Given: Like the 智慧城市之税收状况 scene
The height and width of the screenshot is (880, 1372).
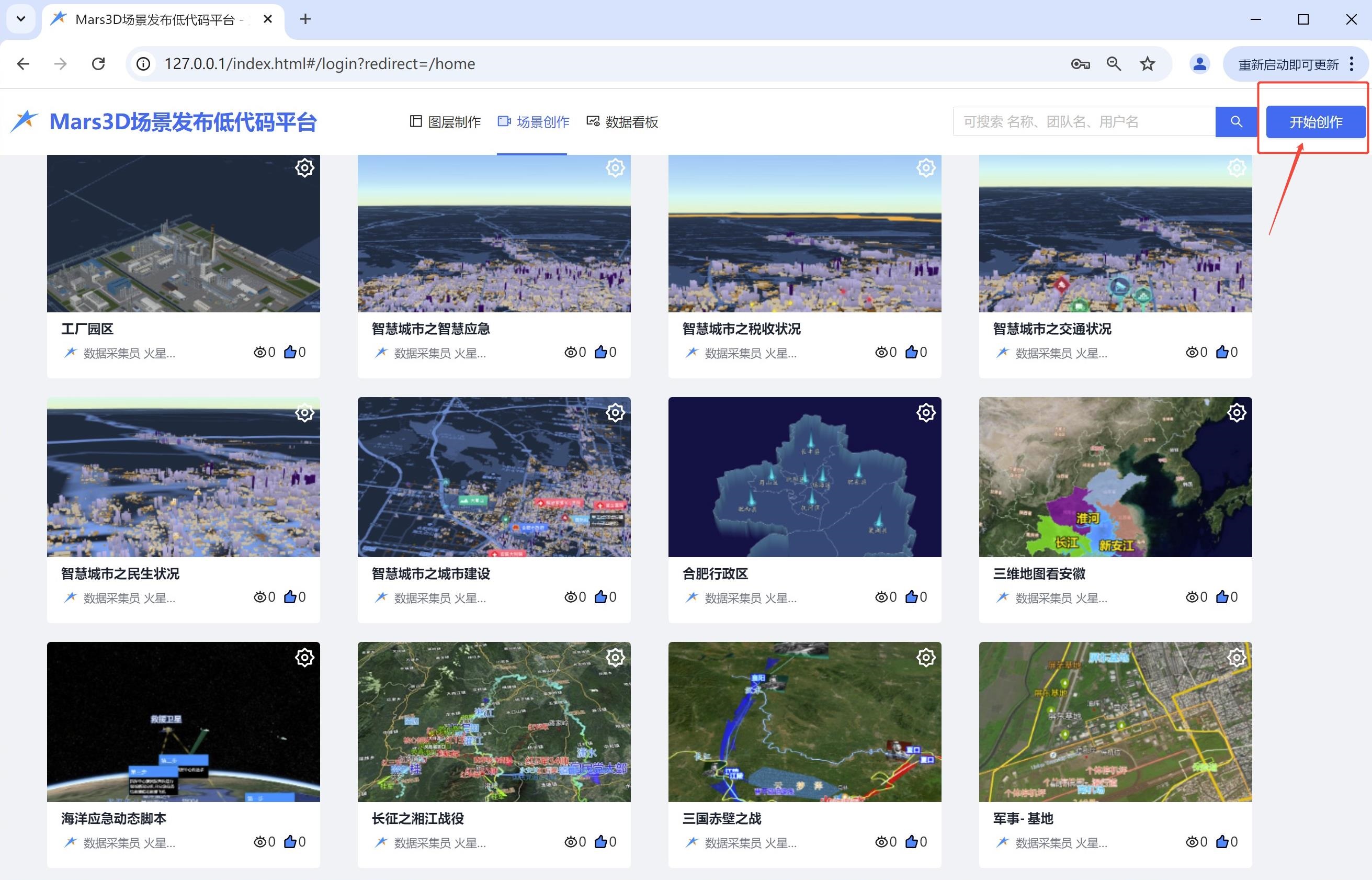Looking at the screenshot, I should pyautogui.click(x=912, y=352).
